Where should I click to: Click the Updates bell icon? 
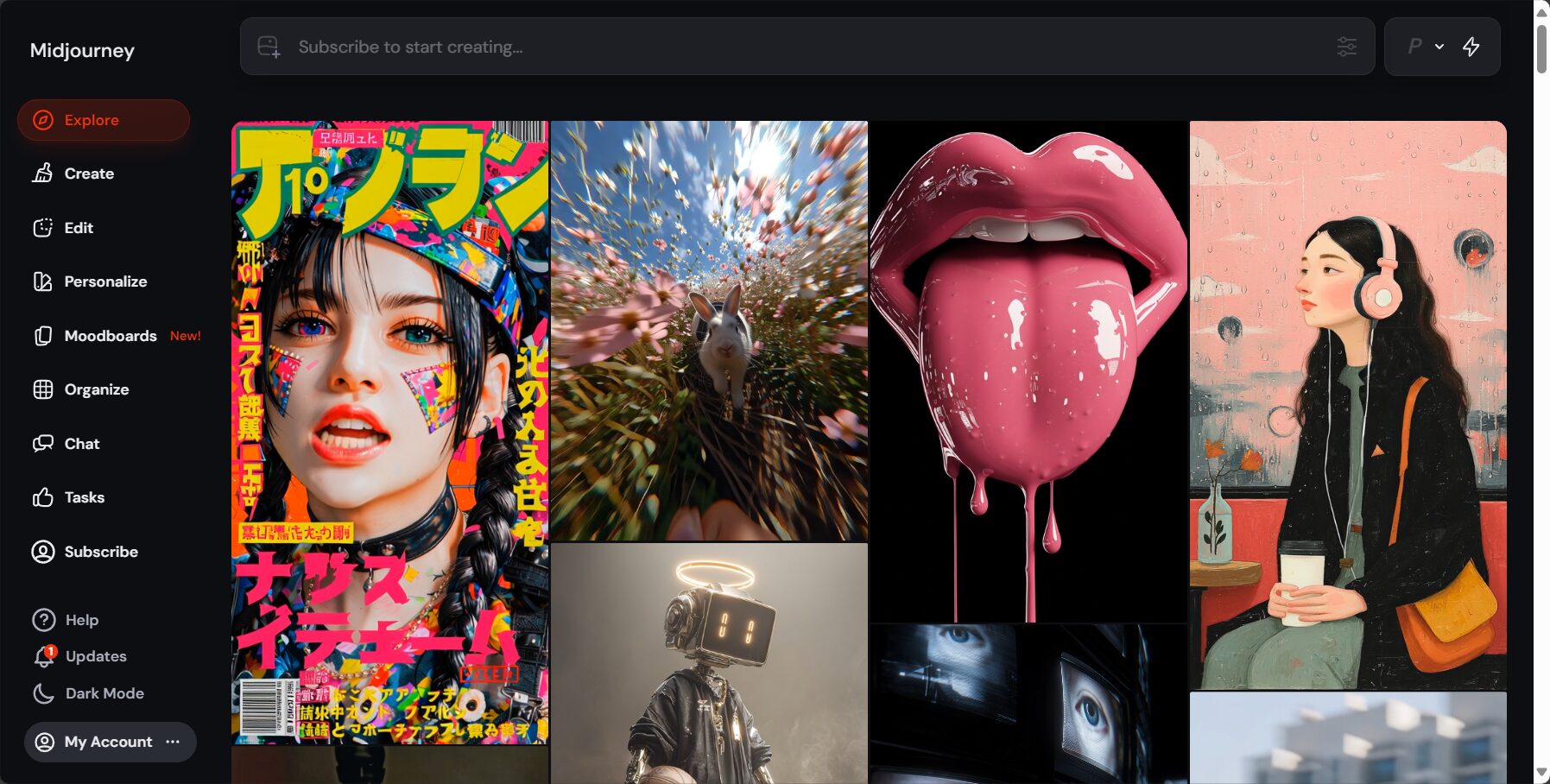(x=44, y=657)
